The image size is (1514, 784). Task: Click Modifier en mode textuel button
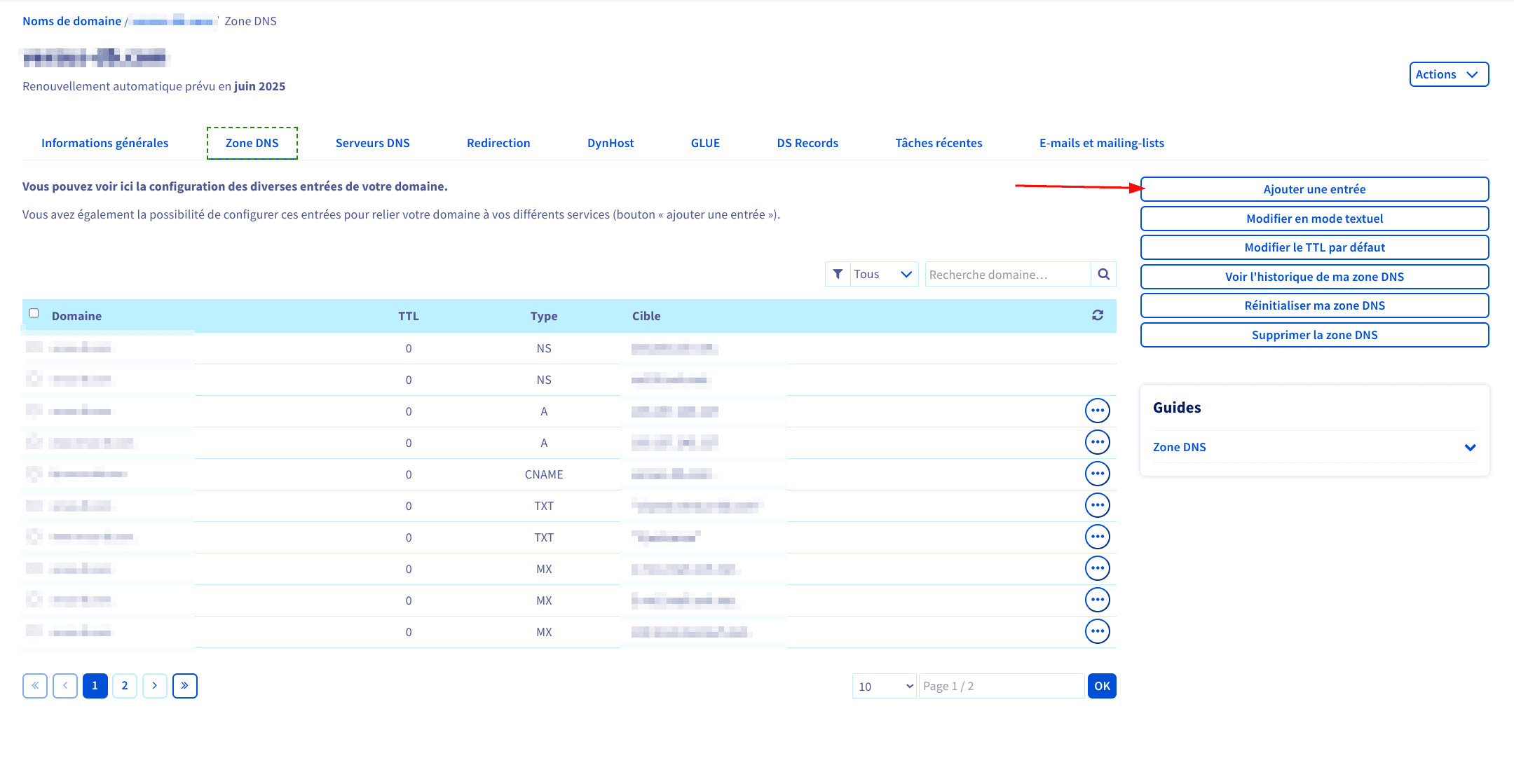(1314, 219)
